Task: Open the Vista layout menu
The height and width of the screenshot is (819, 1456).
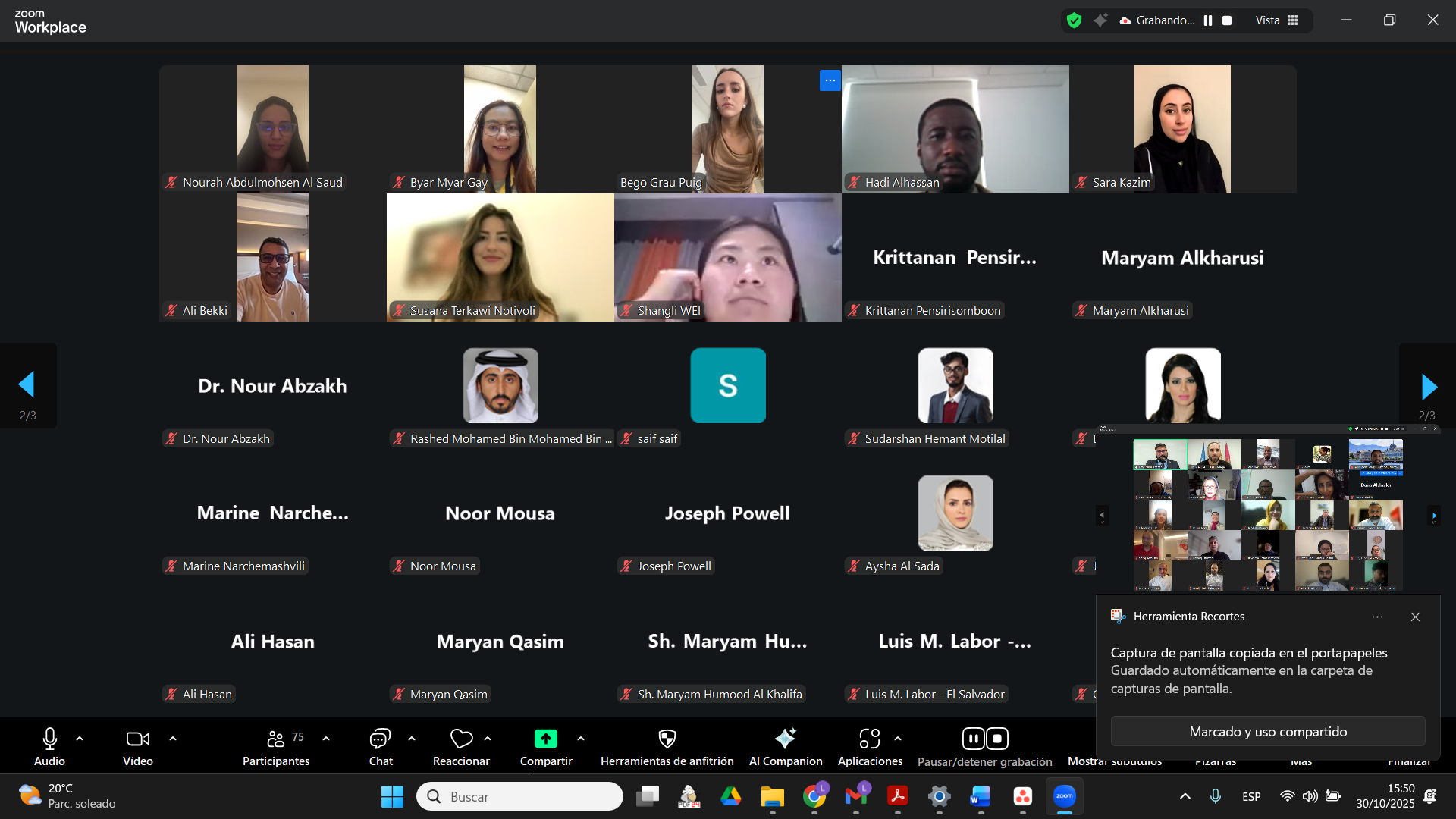Action: [1277, 20]
